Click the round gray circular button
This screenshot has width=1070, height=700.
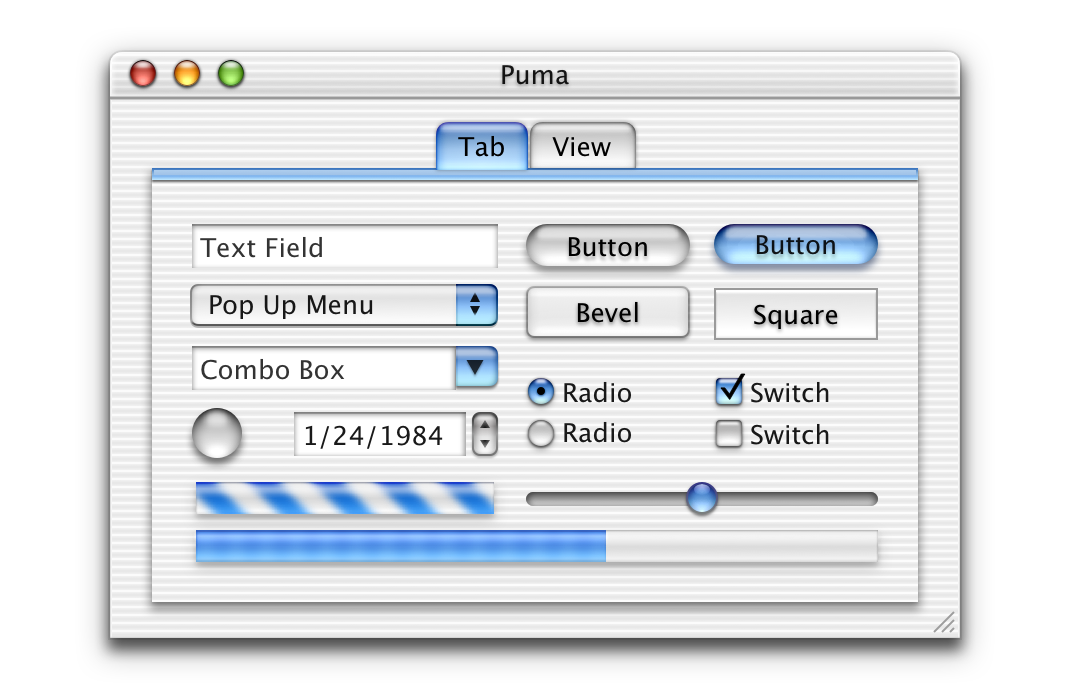217,433
